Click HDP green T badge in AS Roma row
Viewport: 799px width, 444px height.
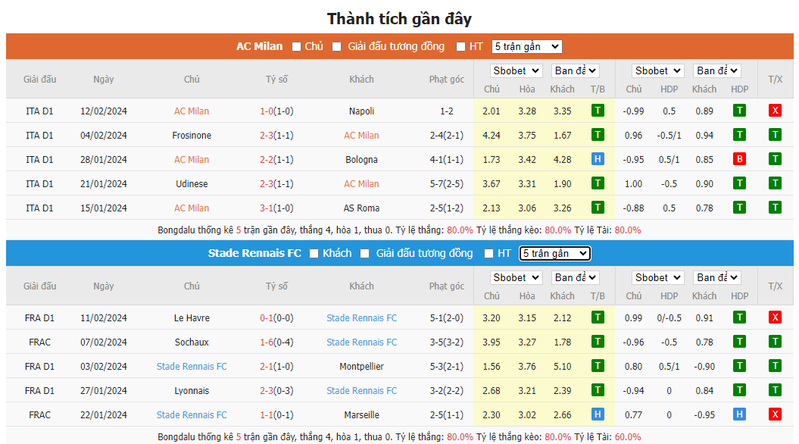coord(739,208)
